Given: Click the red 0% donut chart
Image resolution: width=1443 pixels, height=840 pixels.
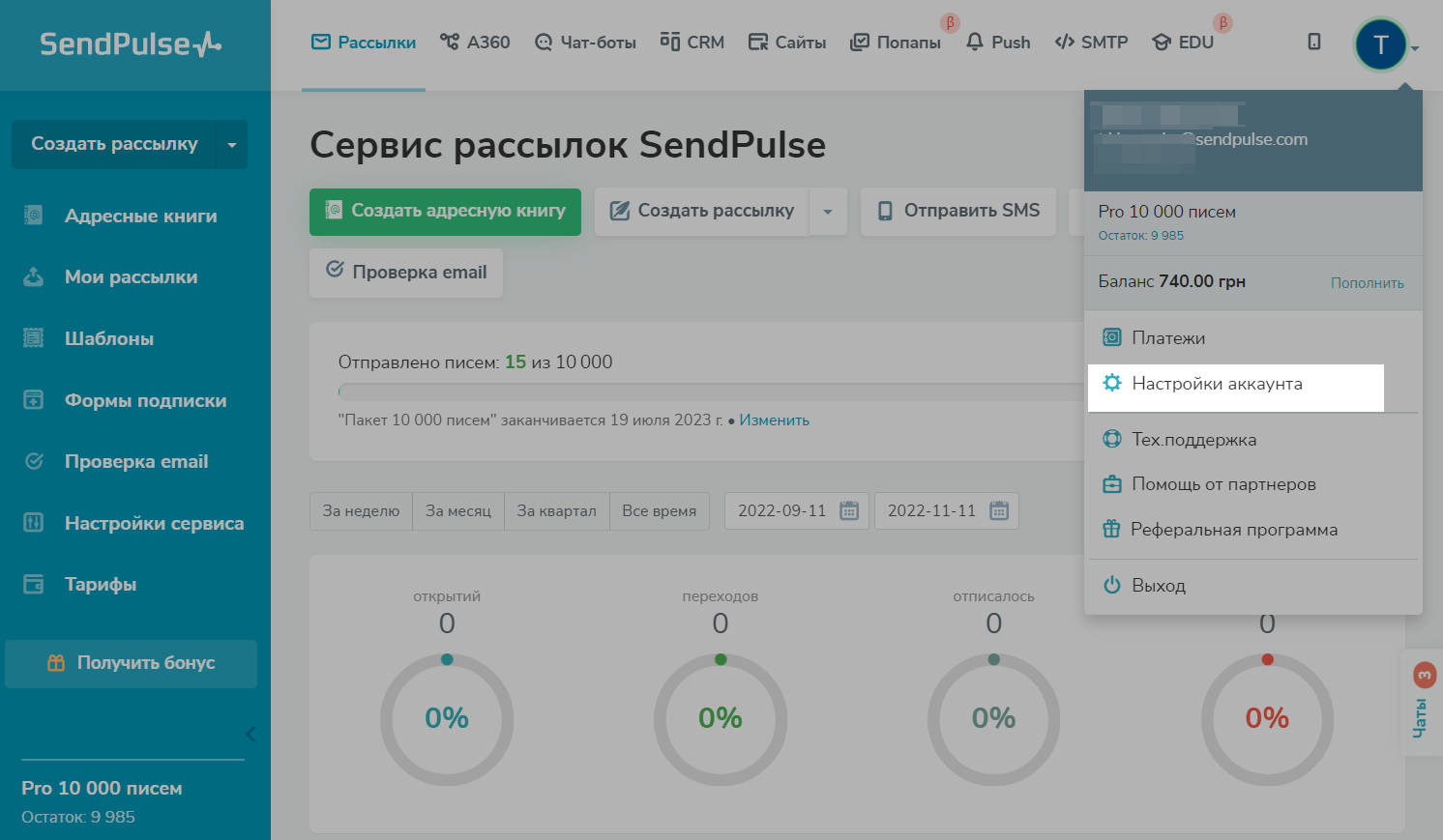Looking at the screenshot, I should click(x=1267, y=719).
